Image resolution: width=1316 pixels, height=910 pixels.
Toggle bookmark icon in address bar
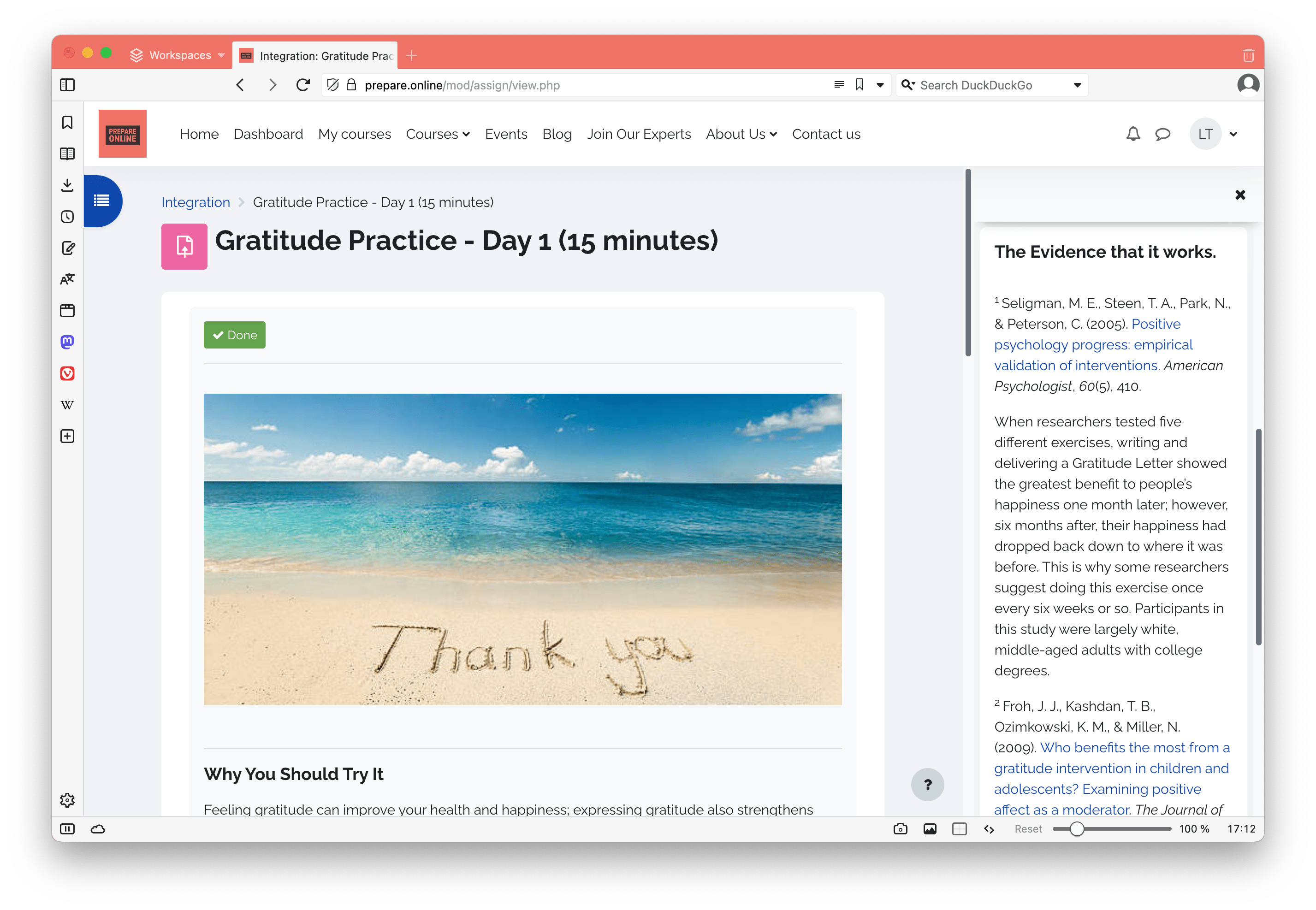click(858, 84)
